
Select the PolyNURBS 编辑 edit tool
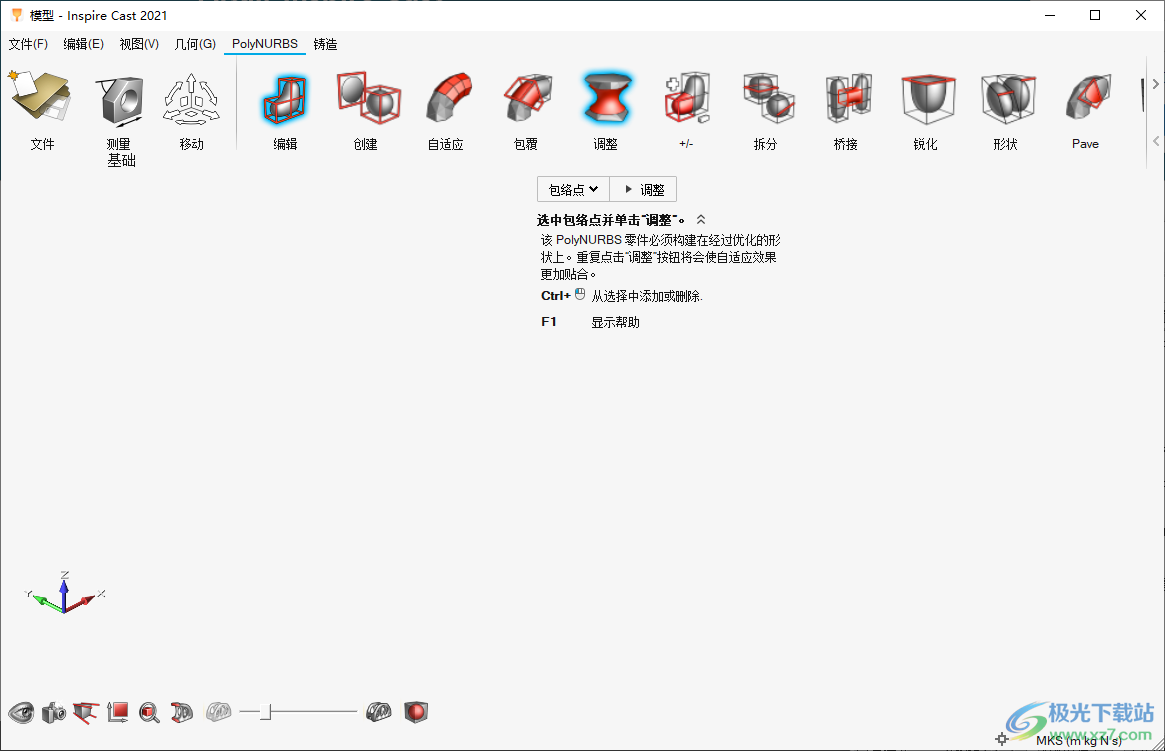coord(285,98)
